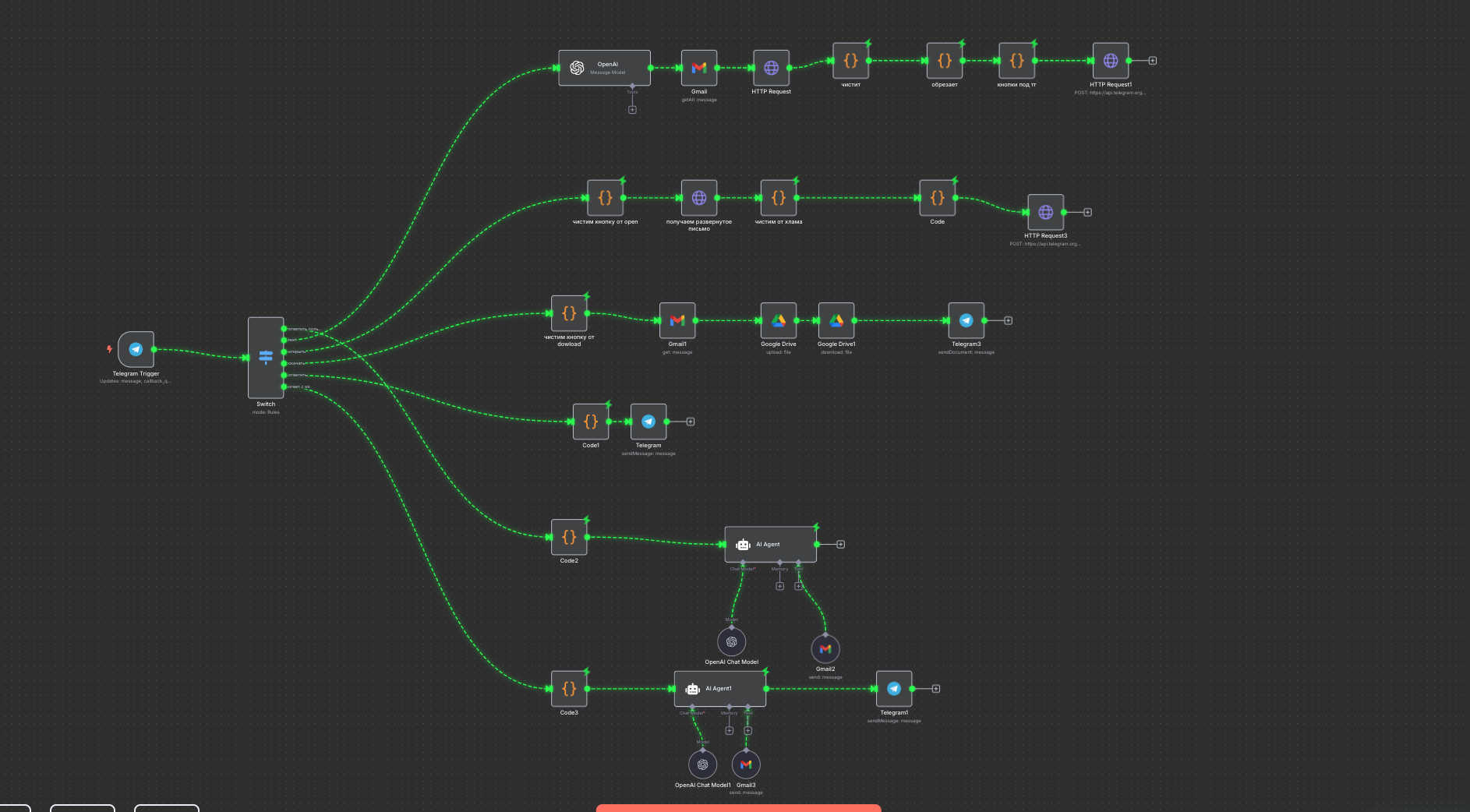1470x812 pixels.
Task: Select the Google Drive upload node
Action: [779, 320]
